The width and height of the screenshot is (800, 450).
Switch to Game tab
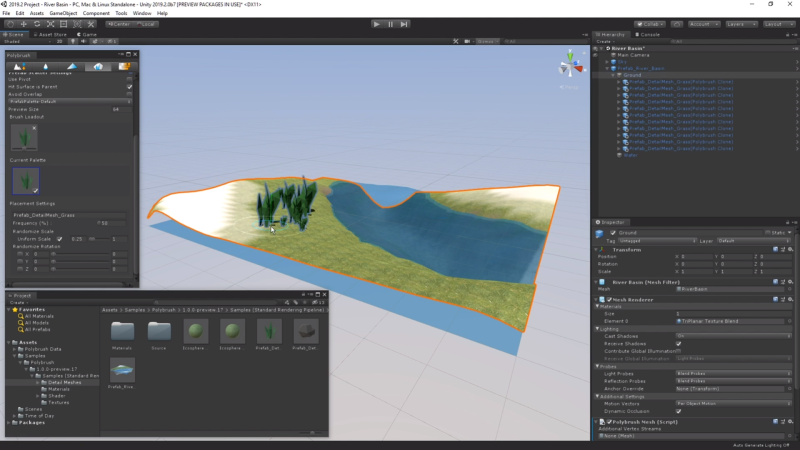tap(87, 35)
